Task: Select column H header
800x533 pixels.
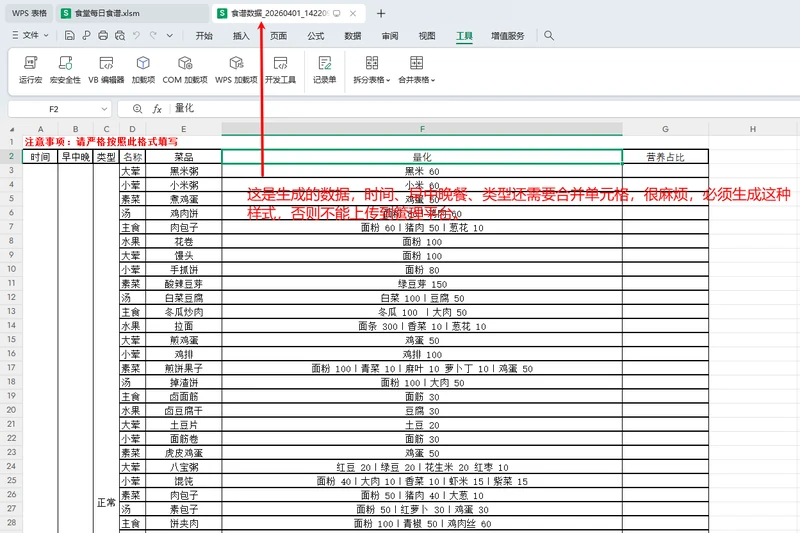Action: tap(753, 130)
